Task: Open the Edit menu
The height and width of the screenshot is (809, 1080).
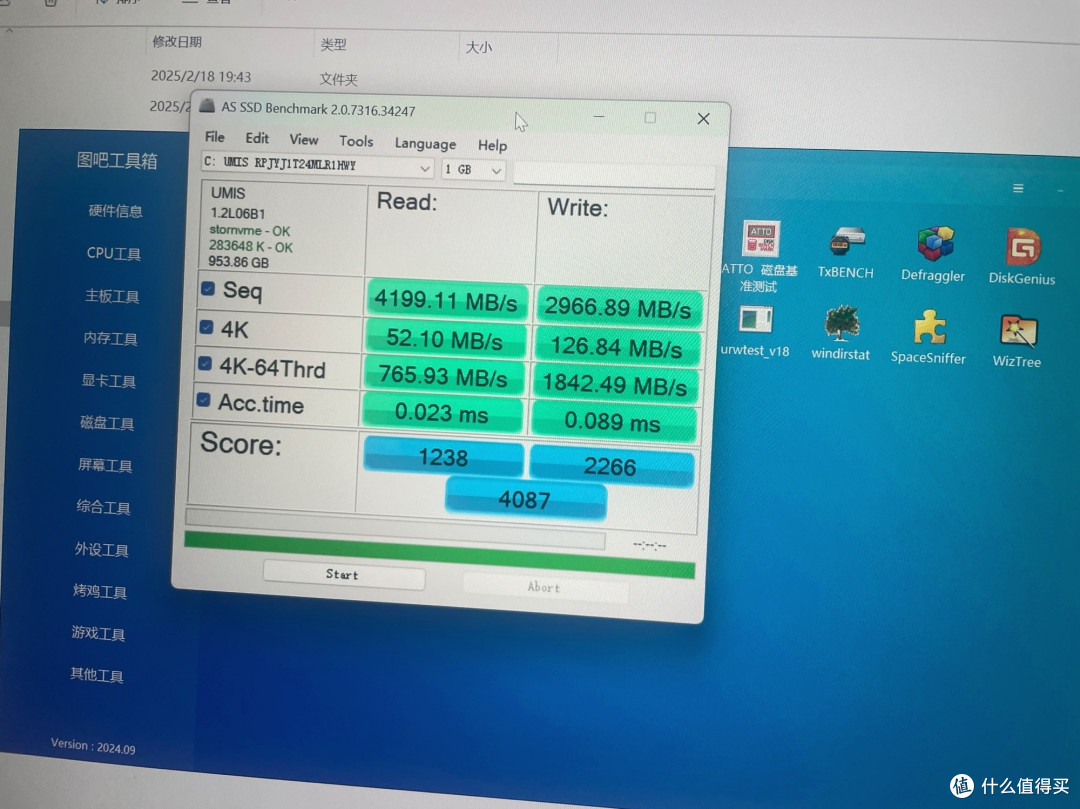Action: (257, 138)
